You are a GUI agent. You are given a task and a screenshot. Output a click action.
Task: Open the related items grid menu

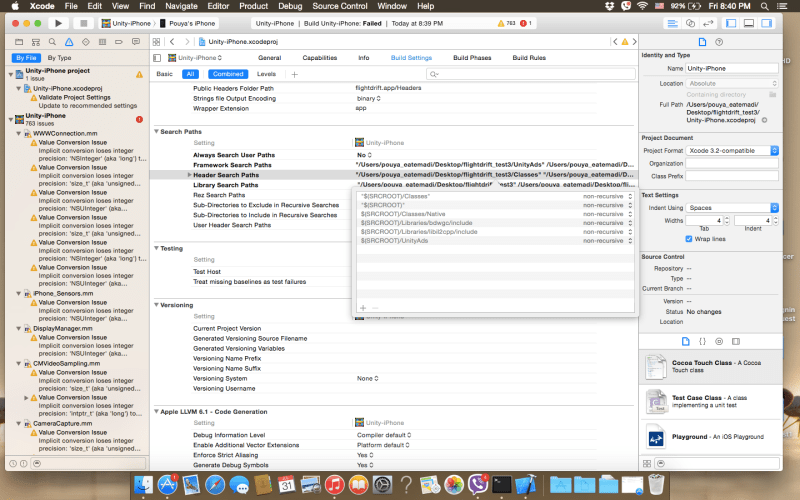coord(156,42)
